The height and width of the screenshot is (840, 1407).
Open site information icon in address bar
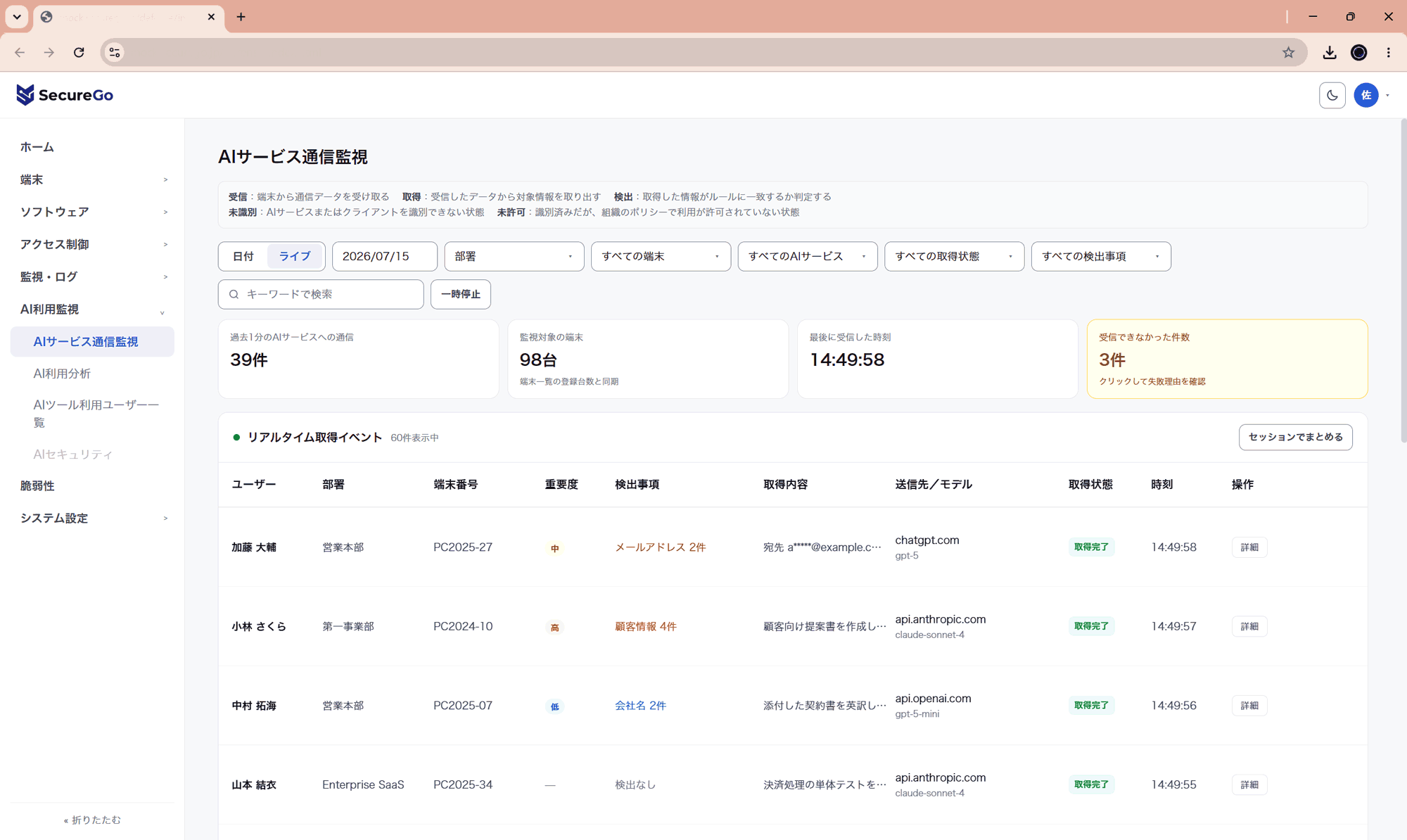pyautogui.click(x=115, y=52)
